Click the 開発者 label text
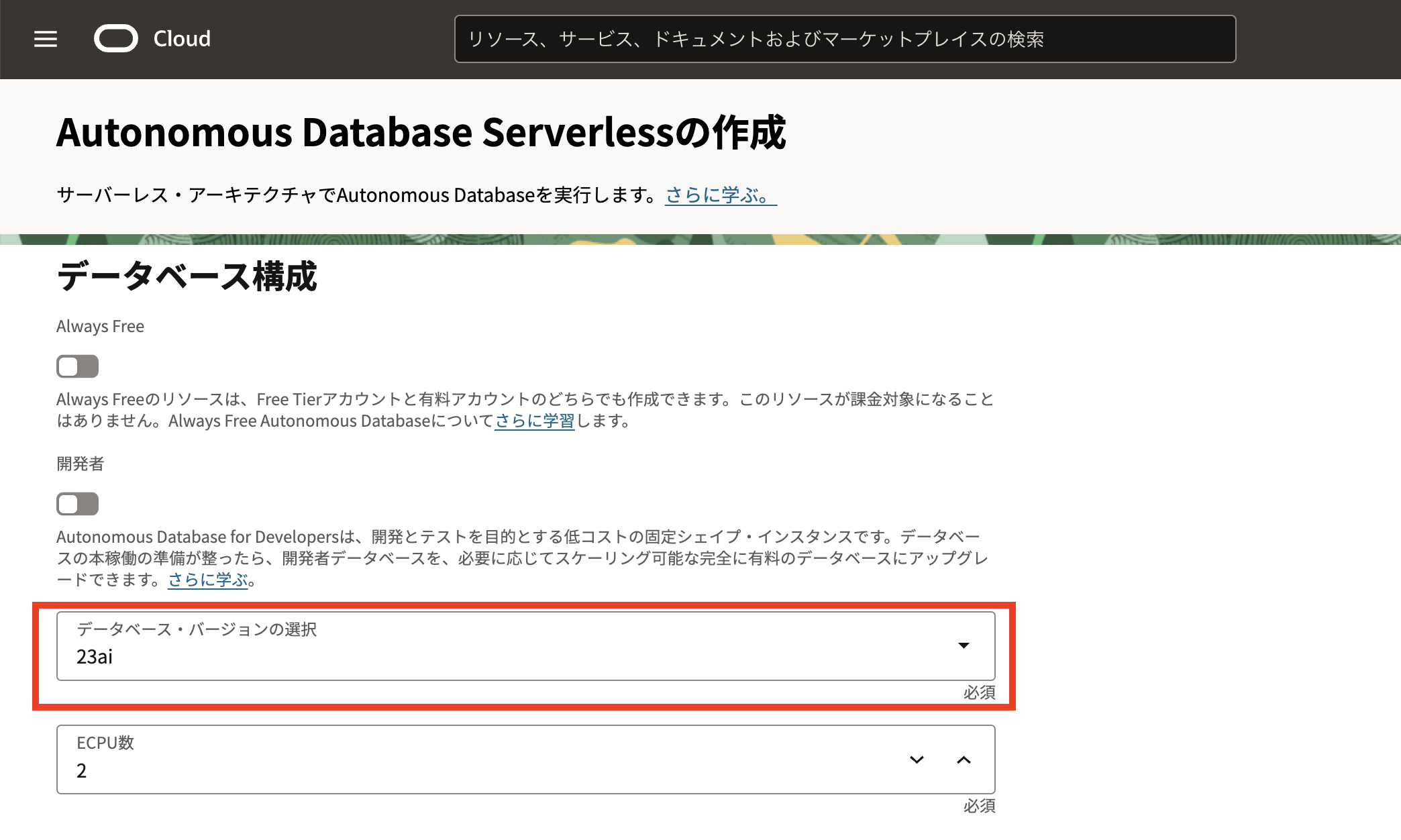This screenshot has height=840, width=1401. (80, 464)
